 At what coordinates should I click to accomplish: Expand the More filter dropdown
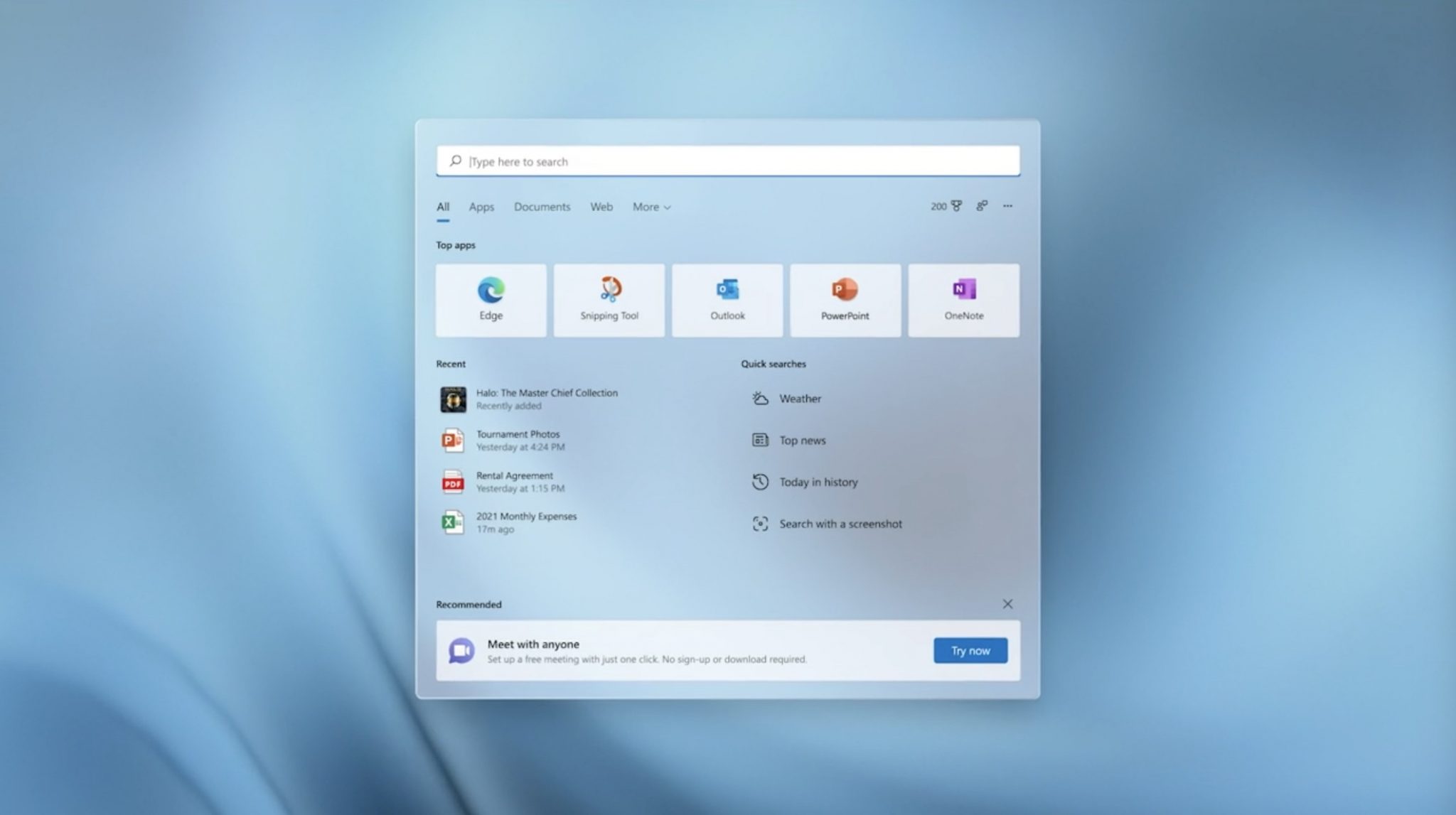tap(651, 207)
